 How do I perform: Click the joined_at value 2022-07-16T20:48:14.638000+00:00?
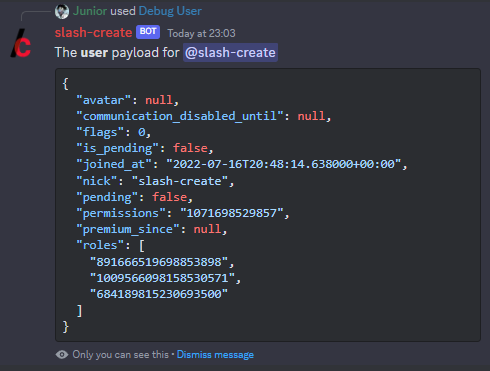284,164
